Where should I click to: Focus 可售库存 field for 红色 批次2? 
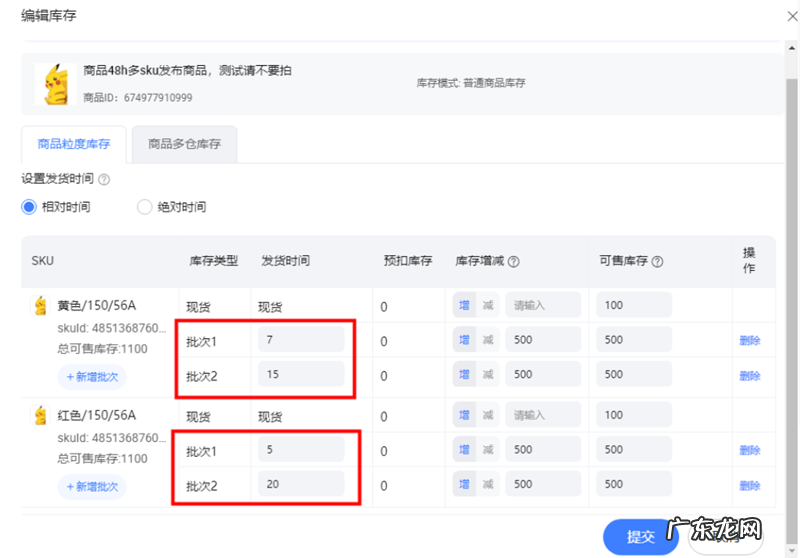[634, 484]
